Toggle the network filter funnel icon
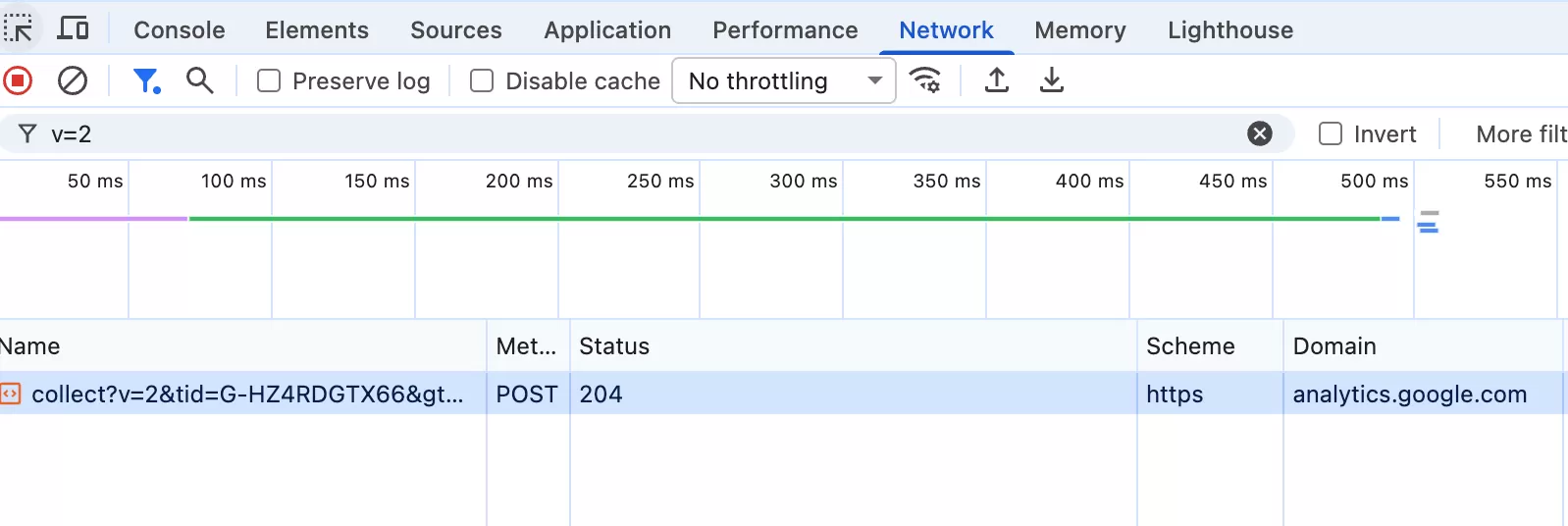 [146, 80]
